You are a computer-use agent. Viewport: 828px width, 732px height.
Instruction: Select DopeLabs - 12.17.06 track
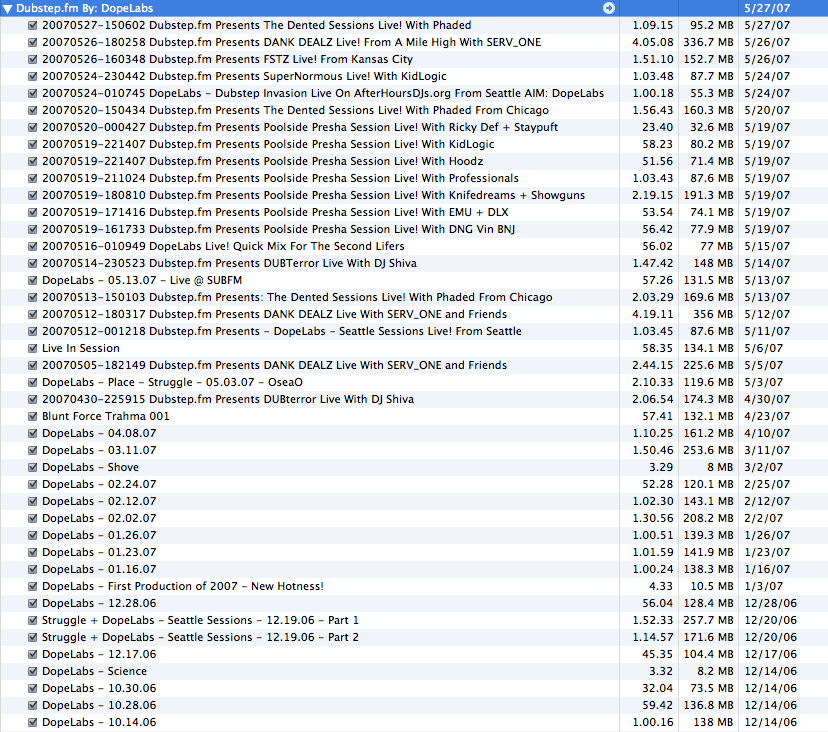click(99, 654)
